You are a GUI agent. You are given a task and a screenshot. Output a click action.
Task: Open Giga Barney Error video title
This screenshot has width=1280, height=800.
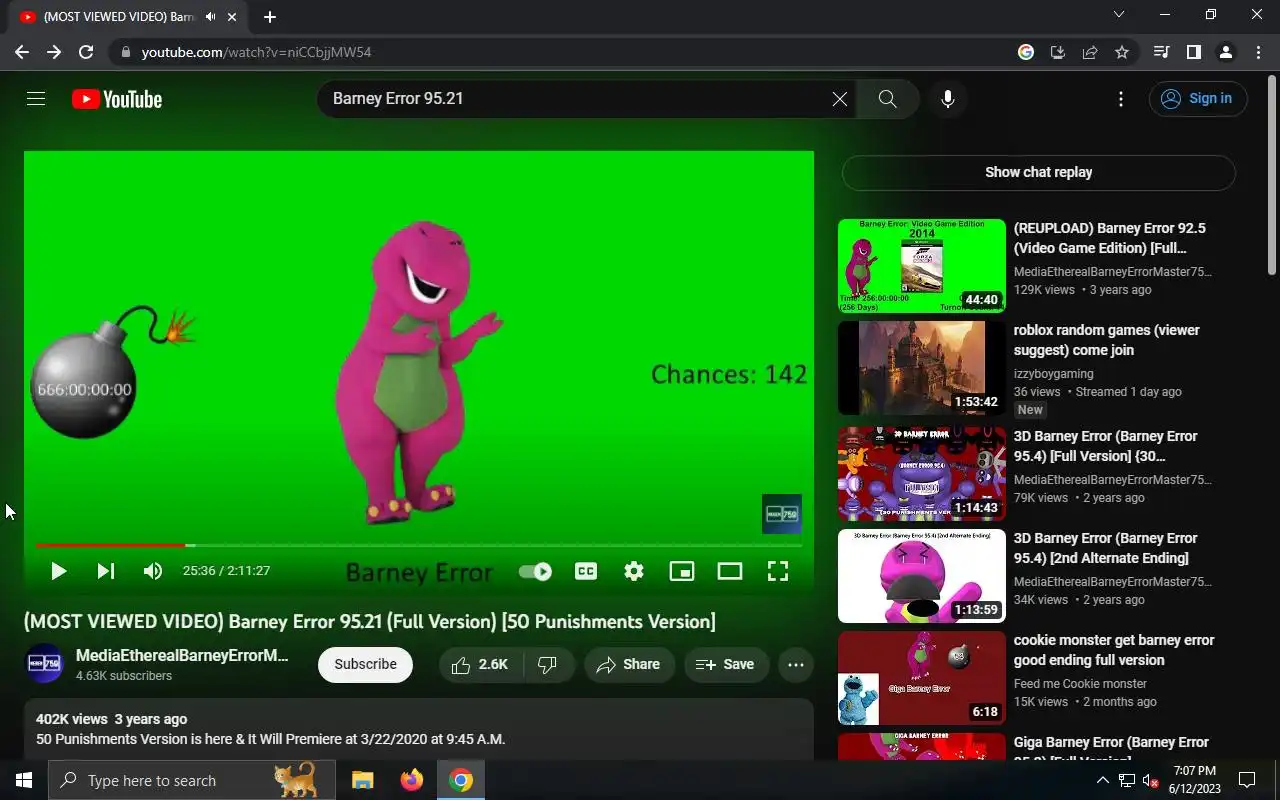click(x=1112, y=748)
